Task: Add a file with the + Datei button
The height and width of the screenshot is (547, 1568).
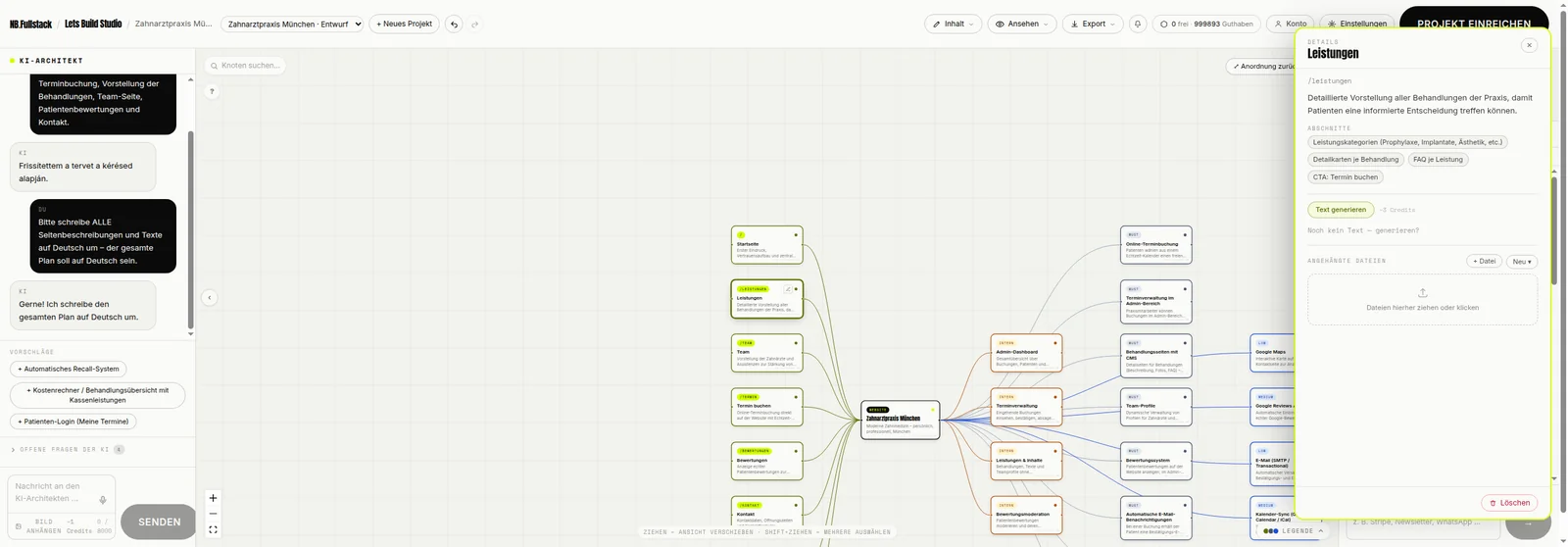Action: [1484, 262]
